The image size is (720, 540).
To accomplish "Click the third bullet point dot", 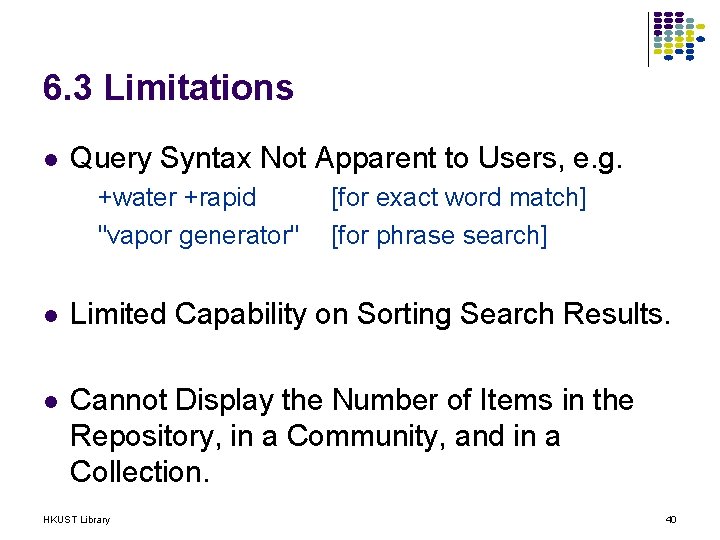I will (x=51, y=402).
